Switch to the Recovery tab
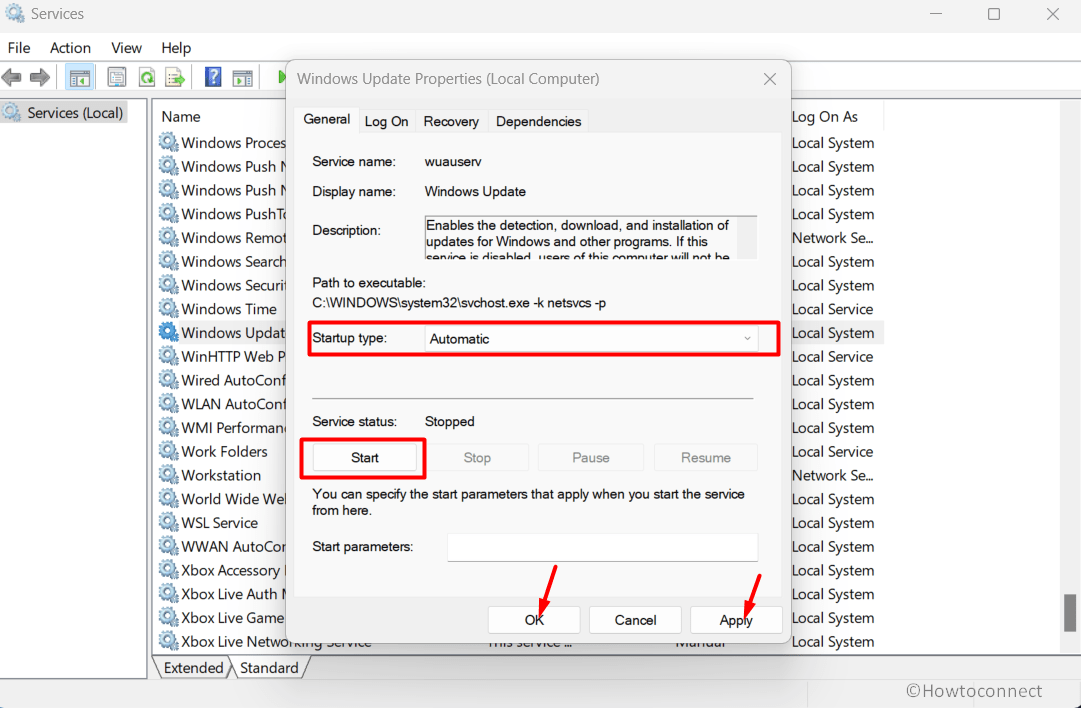This screenshot has height=708, width=1081. pos(451,121)
